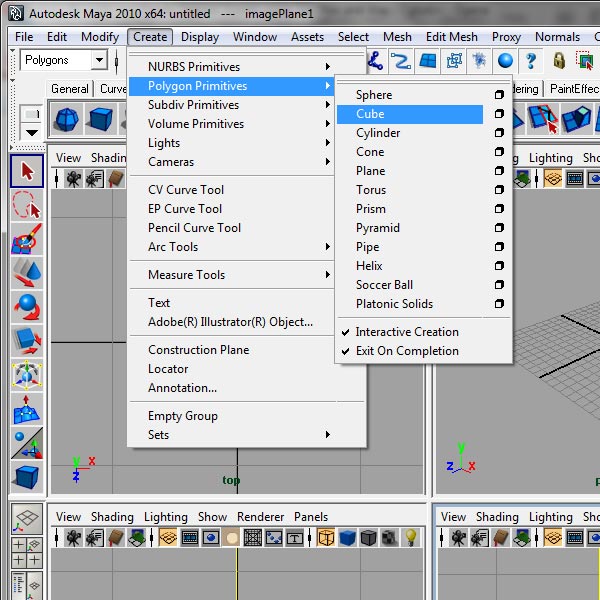Choose the Paint Selection tool
The image size is (600, 600).
tap(27, 239)
